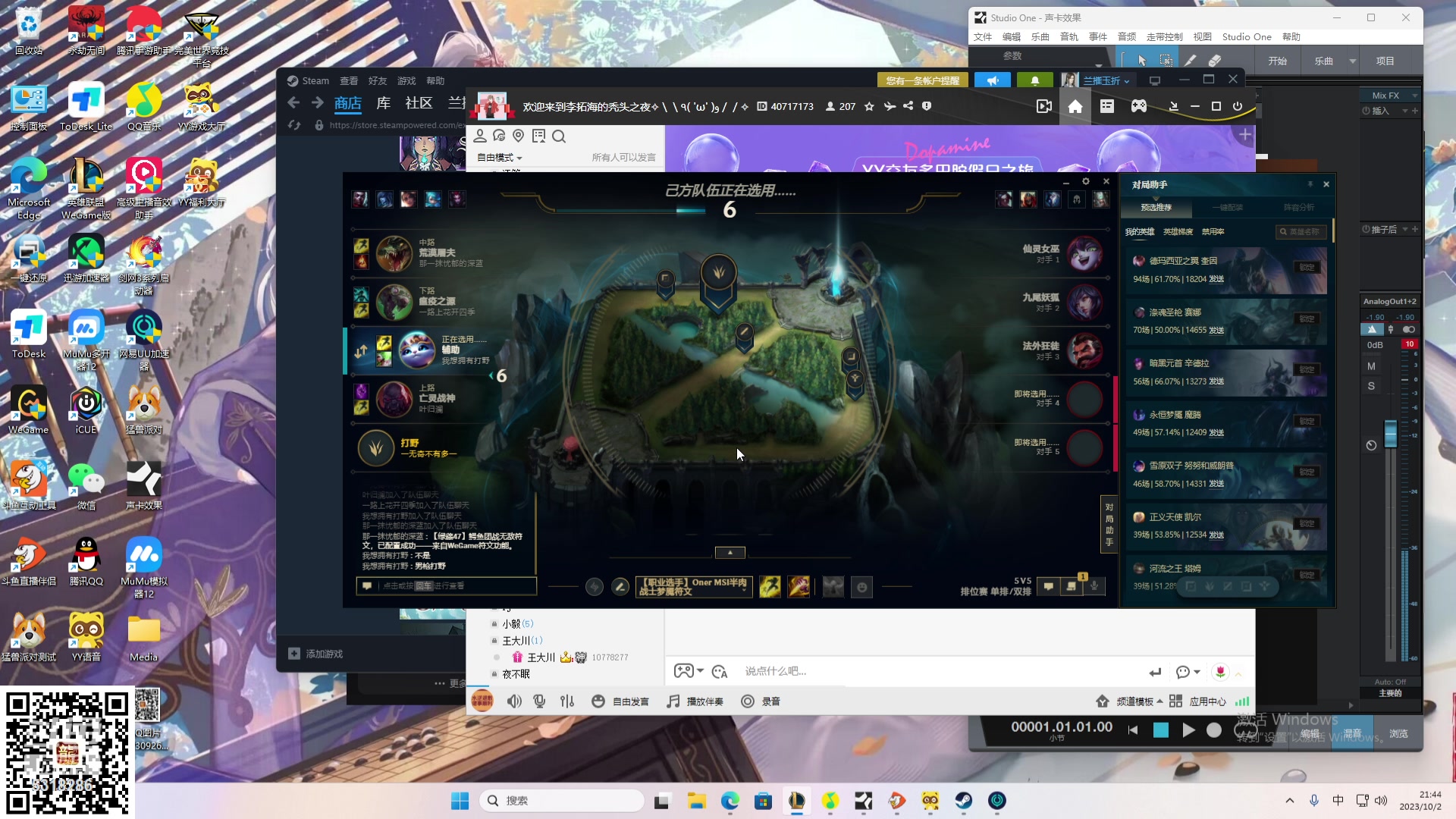Click 发送 for 涤魂圣枪 赛娜
Screen dimensions: 1456x819
(1216, 330)
